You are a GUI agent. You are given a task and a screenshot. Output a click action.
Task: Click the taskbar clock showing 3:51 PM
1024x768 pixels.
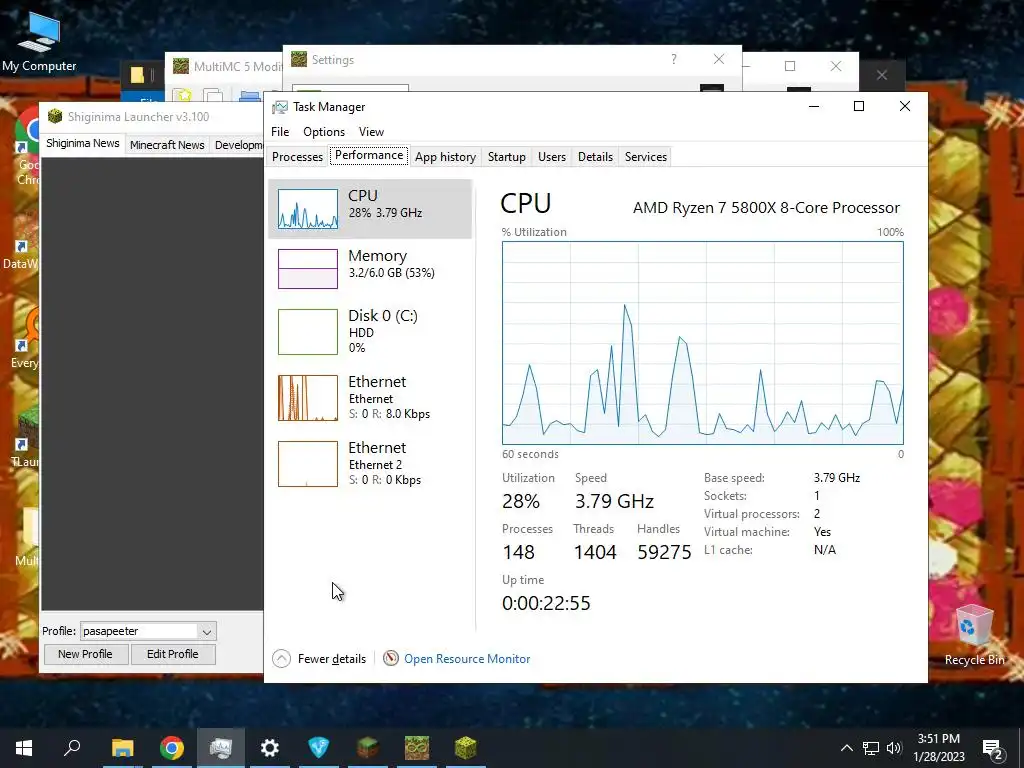click(x=938, y=748)
